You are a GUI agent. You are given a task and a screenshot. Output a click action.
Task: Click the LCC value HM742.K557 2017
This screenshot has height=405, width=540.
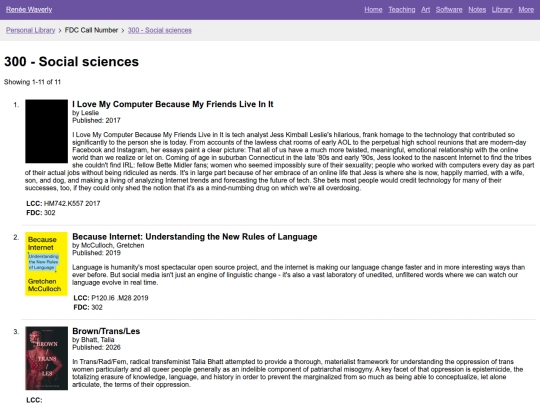click(72, 204)
